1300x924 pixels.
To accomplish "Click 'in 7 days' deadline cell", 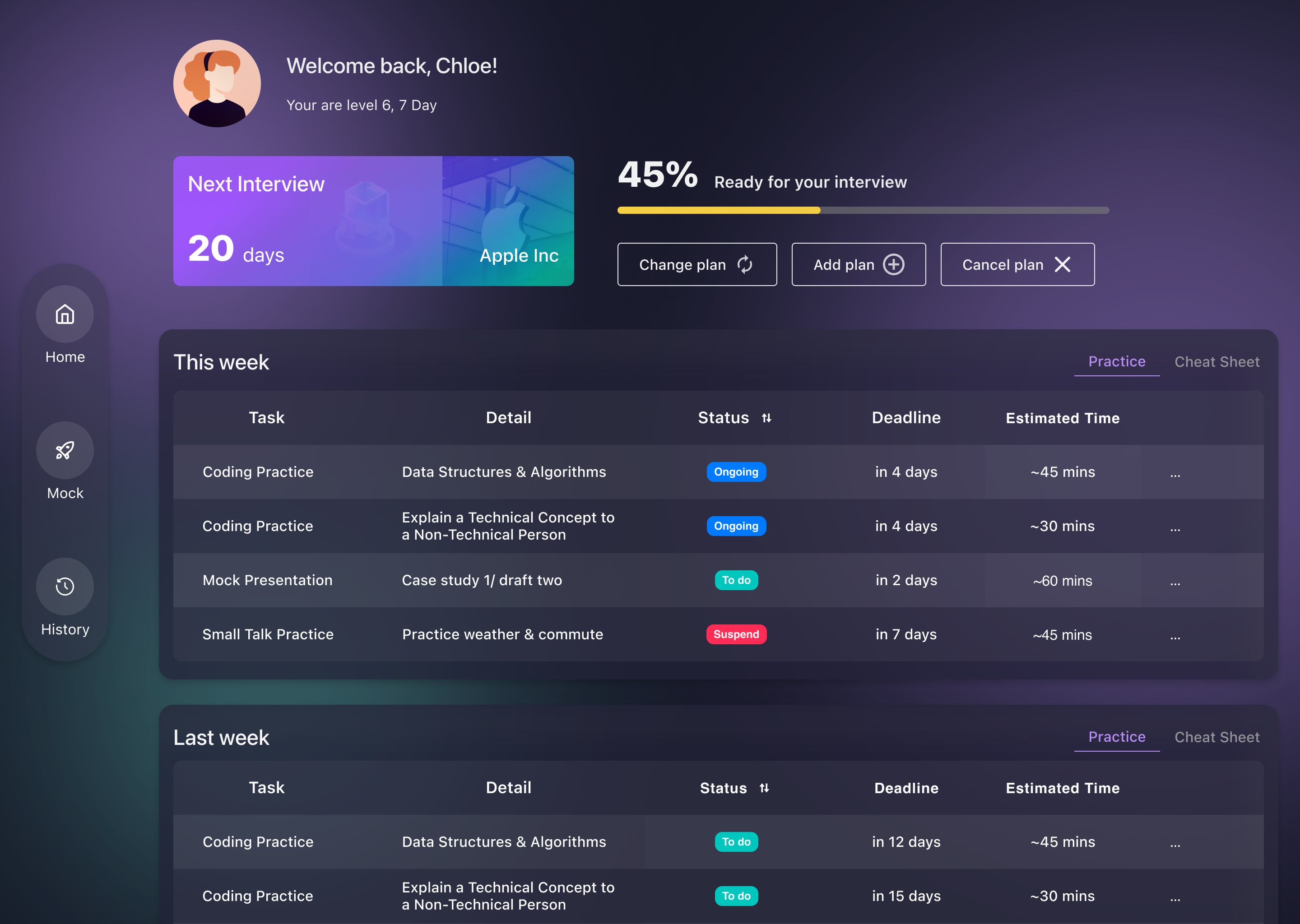I will [906, 634].
